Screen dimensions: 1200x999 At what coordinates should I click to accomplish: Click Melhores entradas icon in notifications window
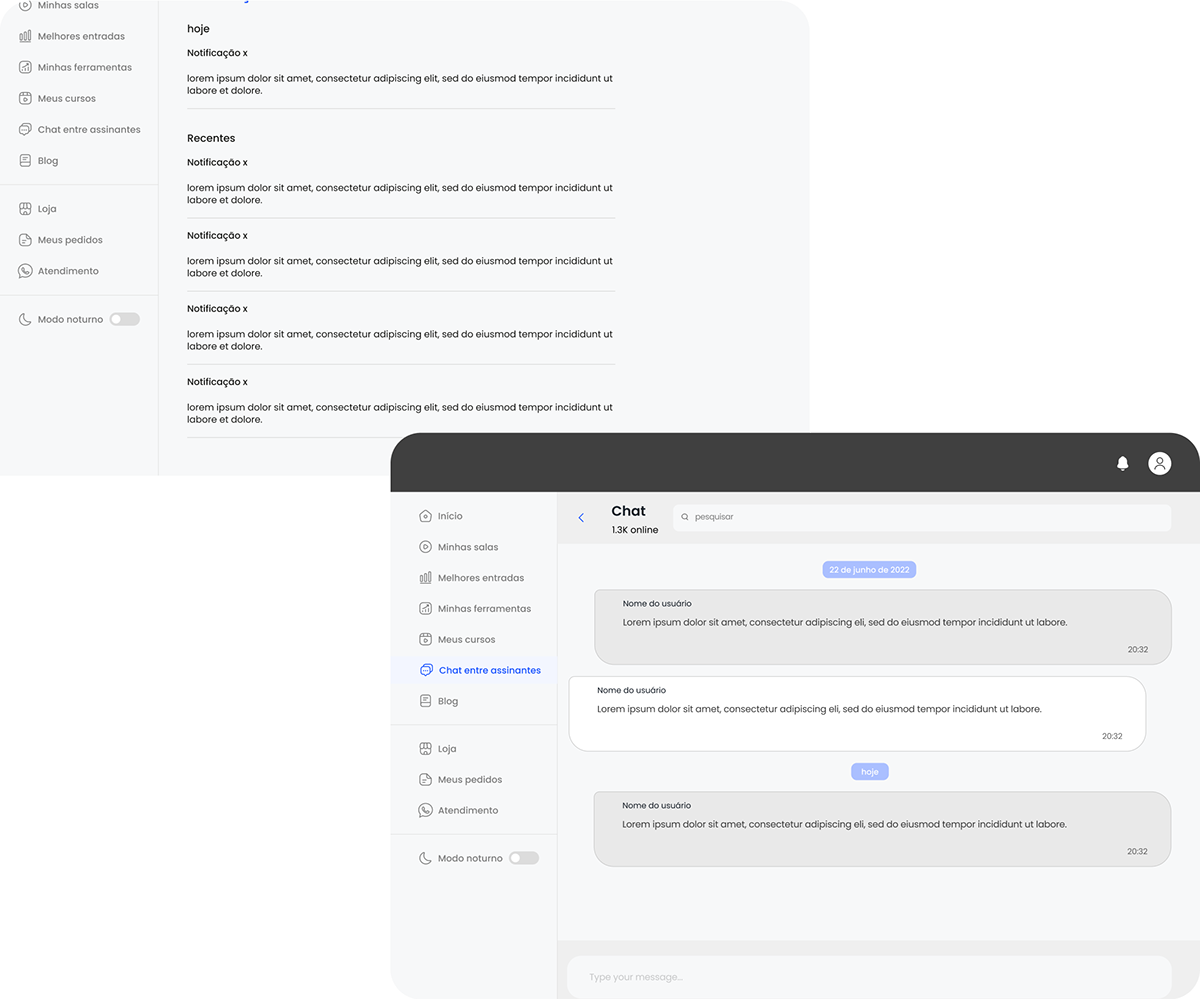[x=25, y=36]
